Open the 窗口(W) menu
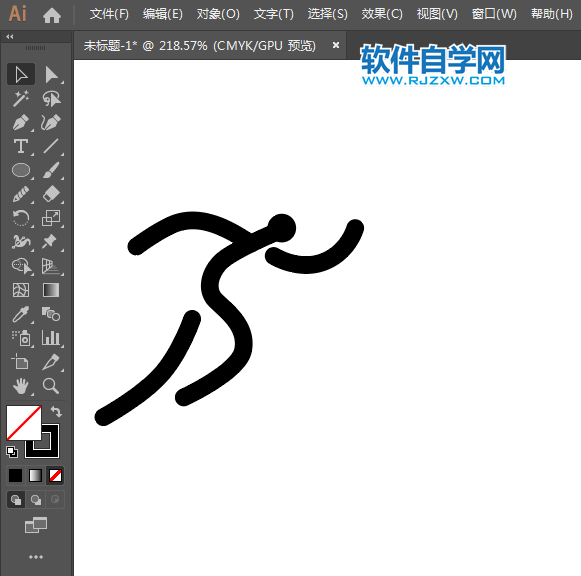Viewport: 581px width, 576px height. [x=494, y=14]
